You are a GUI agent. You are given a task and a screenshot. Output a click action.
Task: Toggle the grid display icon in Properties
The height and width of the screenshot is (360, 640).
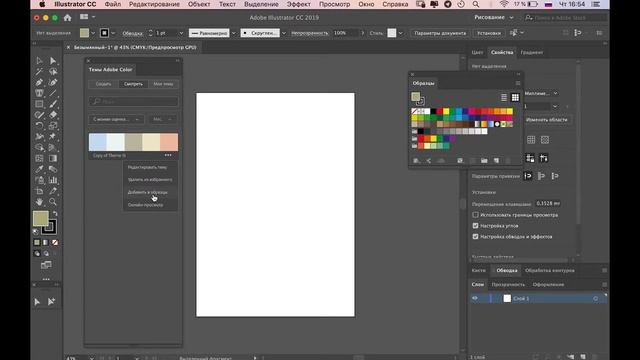(531, 140)
